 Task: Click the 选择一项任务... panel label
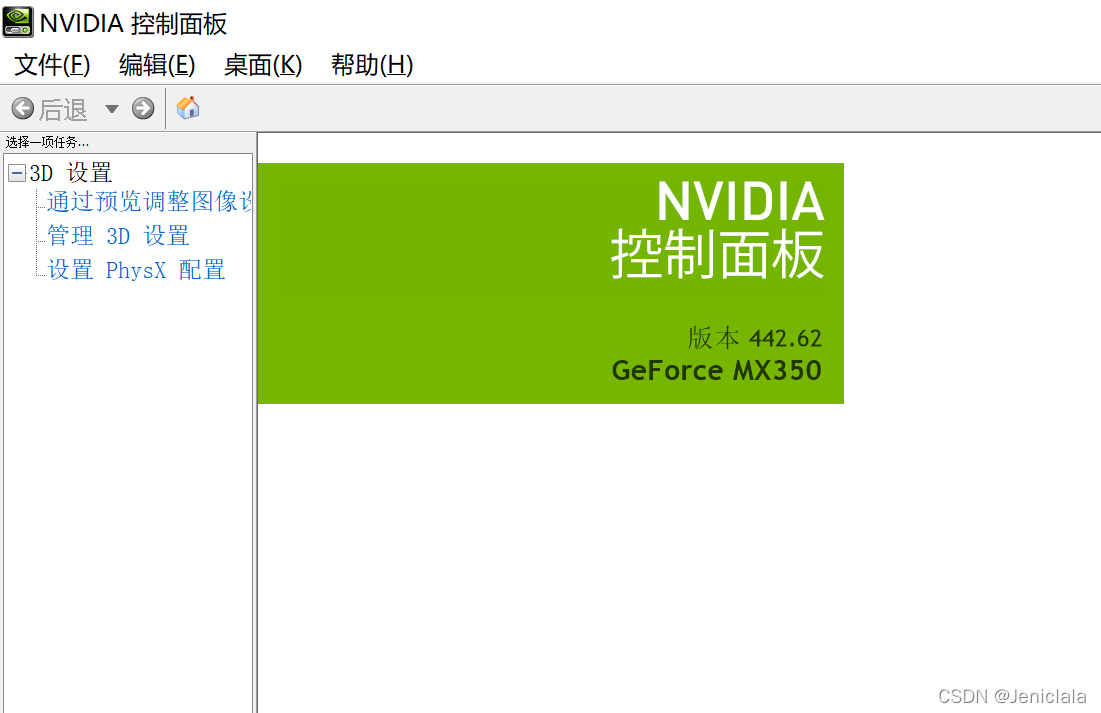pos(47,142)
